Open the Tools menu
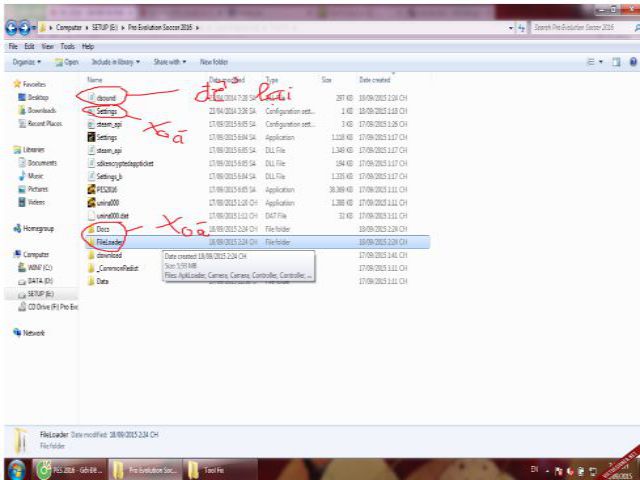Image resolution: width=640 pixels, height=480 pixels. [68, 47]
